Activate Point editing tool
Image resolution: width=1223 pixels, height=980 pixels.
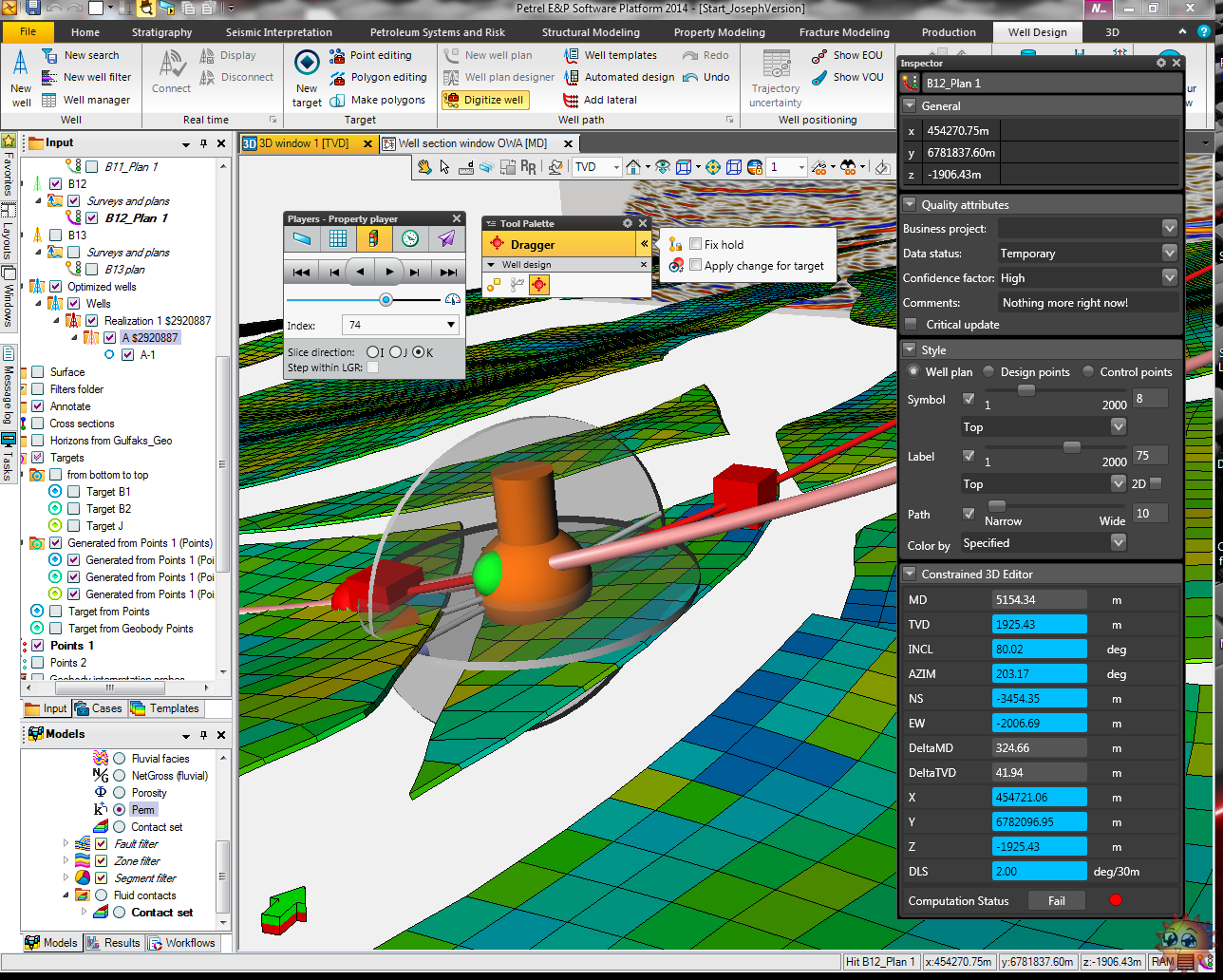tap(370, 55)
